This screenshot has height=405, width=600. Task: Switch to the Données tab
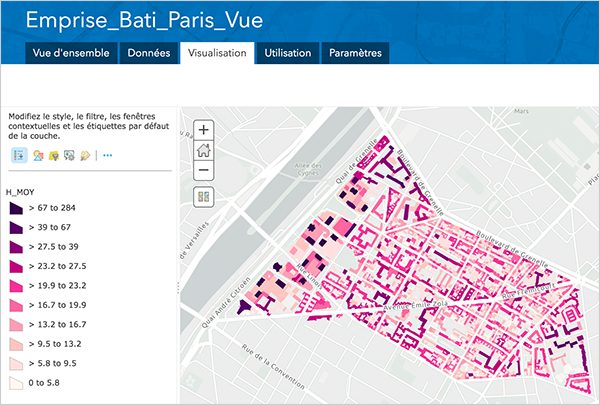click(x=149, y=53)
